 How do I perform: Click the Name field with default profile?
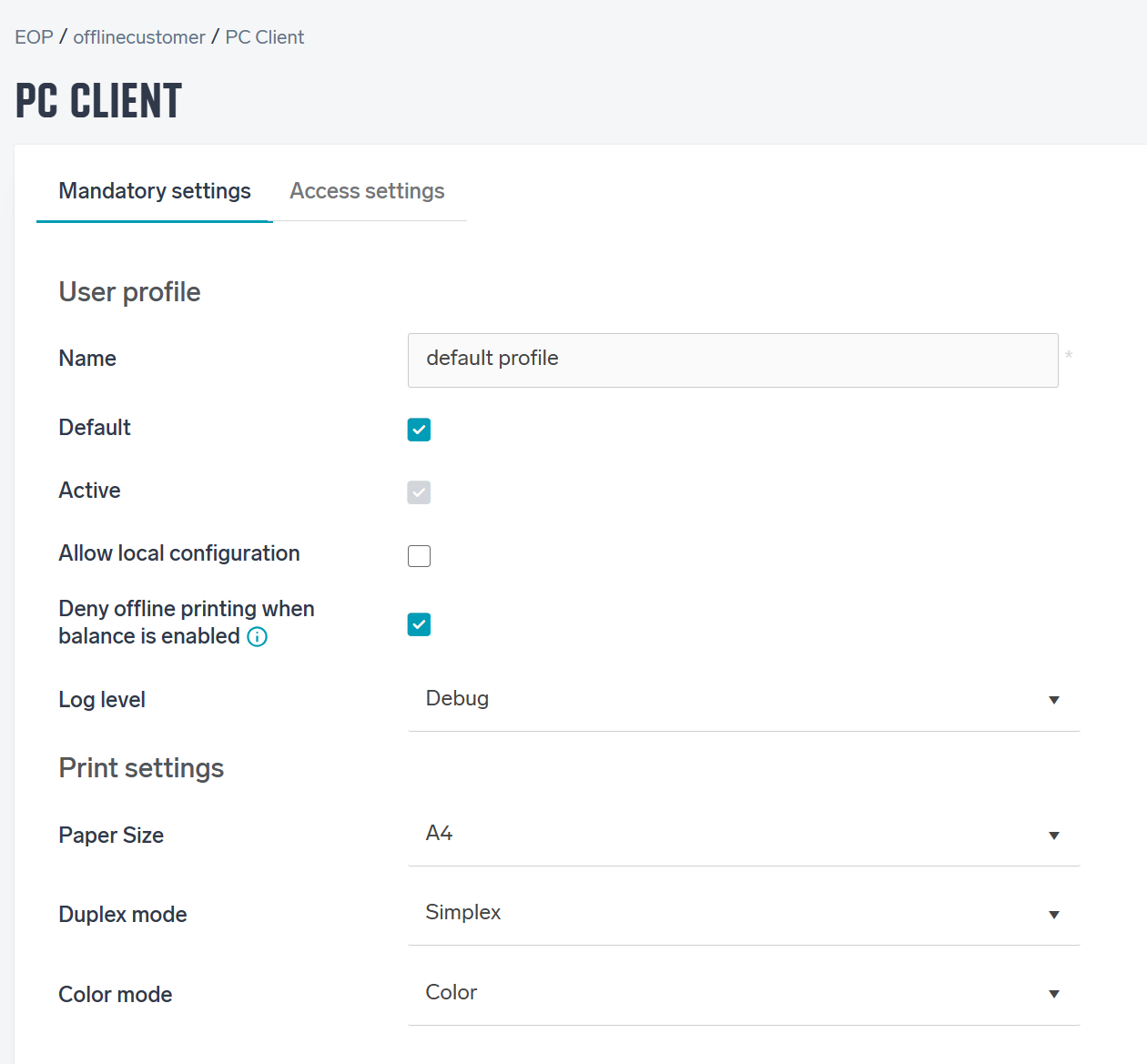point(733,360)
